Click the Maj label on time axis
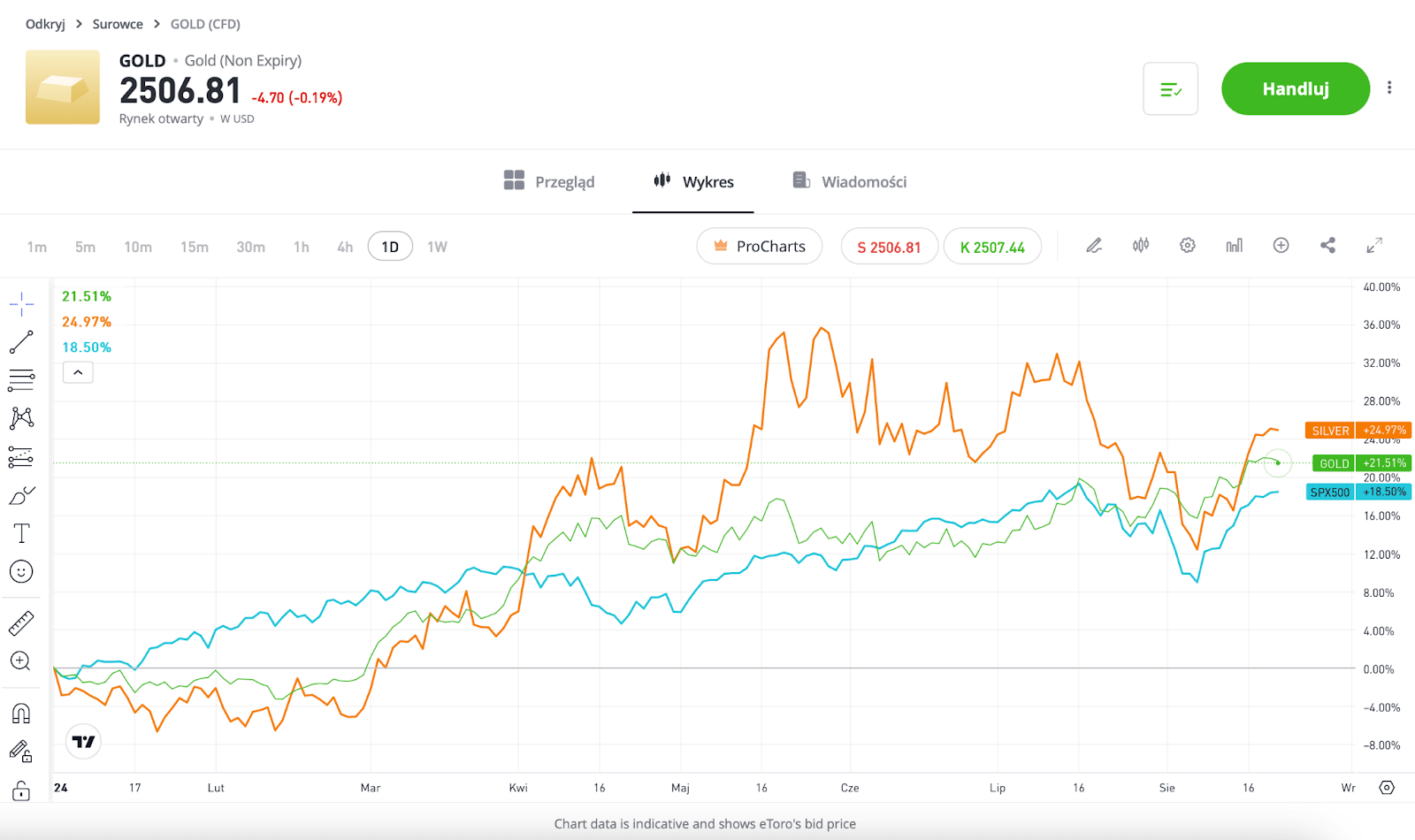 point(680,788)
